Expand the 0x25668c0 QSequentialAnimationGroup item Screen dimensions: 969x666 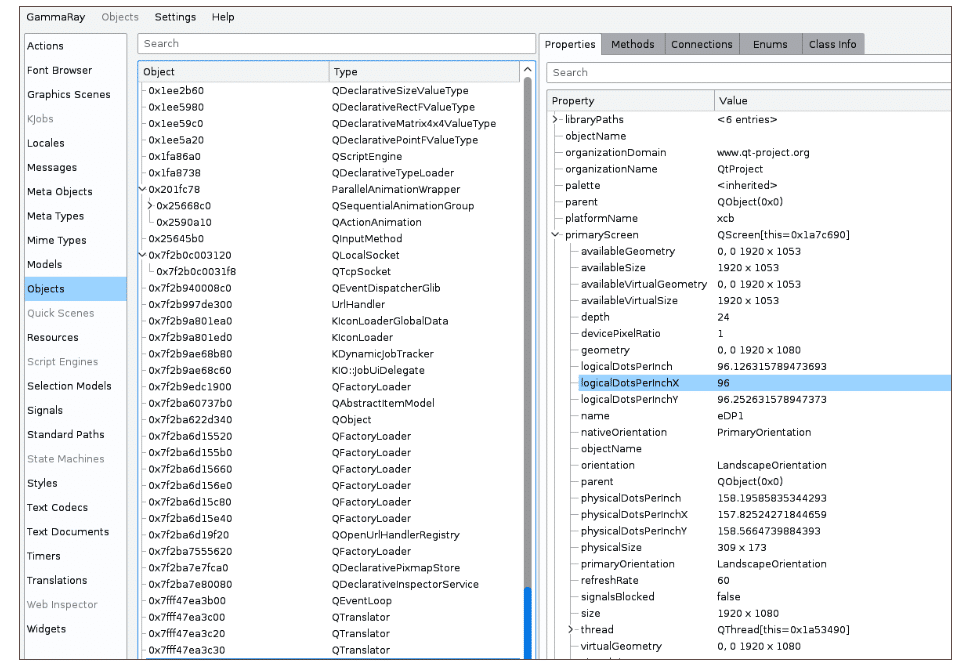click(x=150, y=206)
